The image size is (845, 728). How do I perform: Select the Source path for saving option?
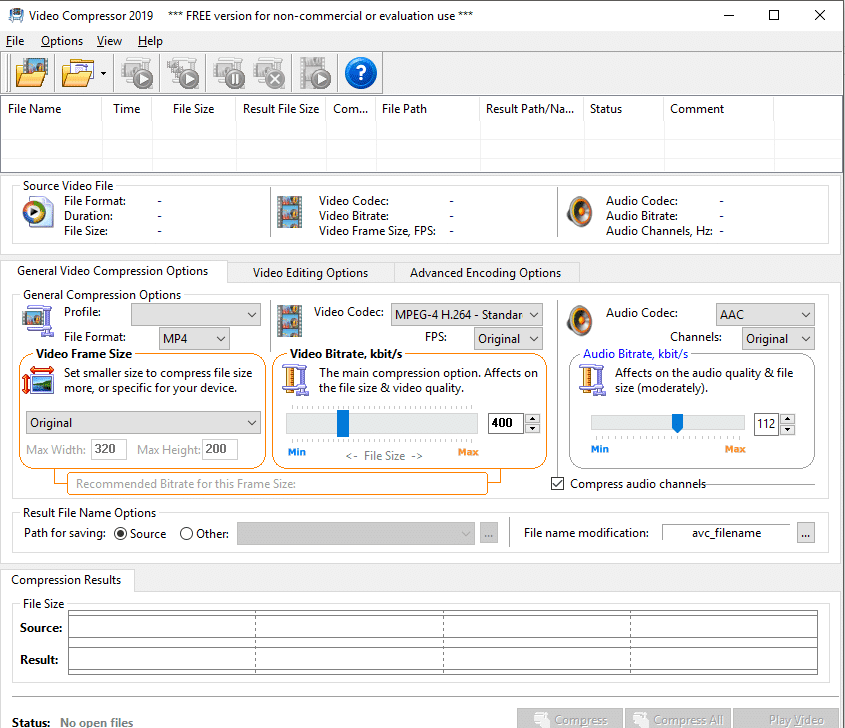(119, 533)
